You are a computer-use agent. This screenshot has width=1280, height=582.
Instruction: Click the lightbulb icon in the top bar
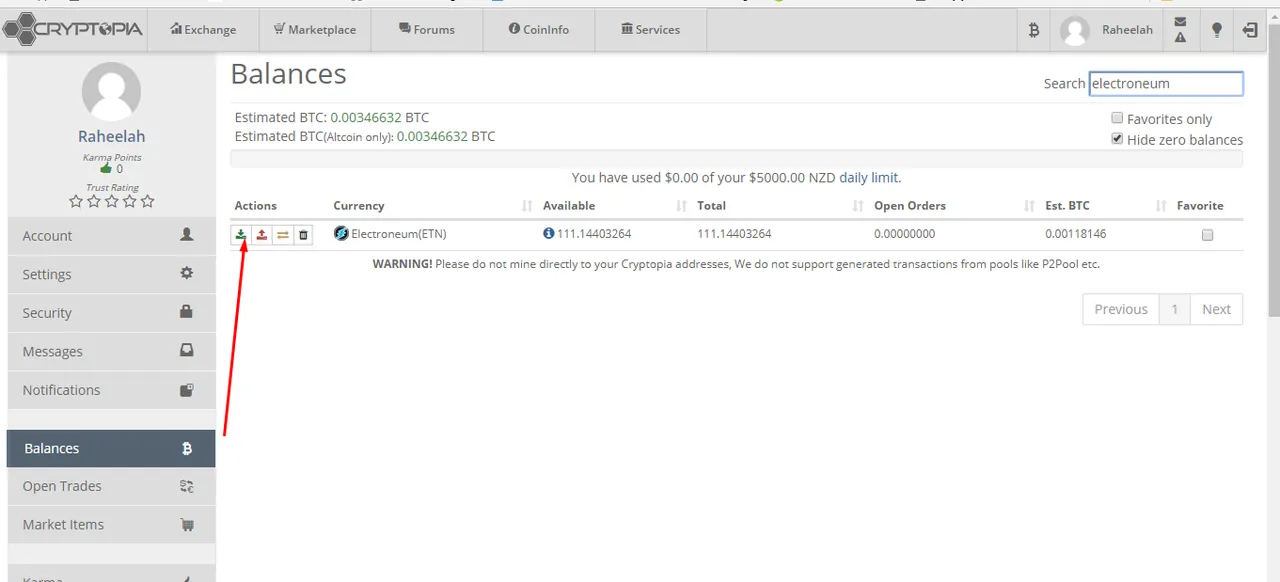(x=1217, y=30)
